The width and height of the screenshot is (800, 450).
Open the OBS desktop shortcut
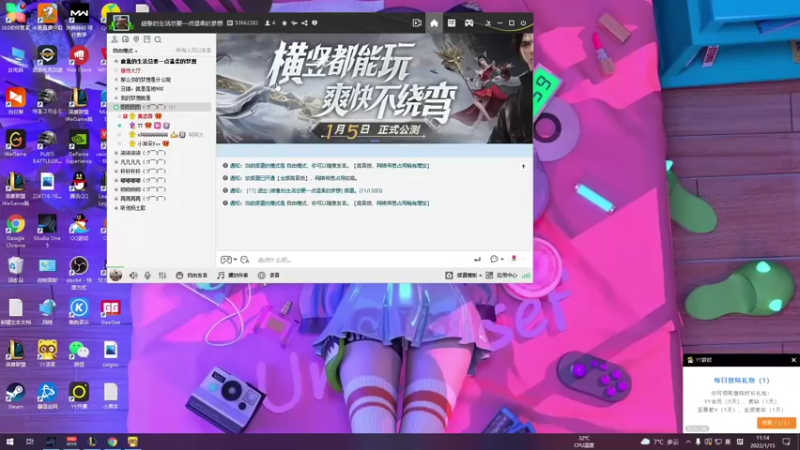(x=79, y=272)
